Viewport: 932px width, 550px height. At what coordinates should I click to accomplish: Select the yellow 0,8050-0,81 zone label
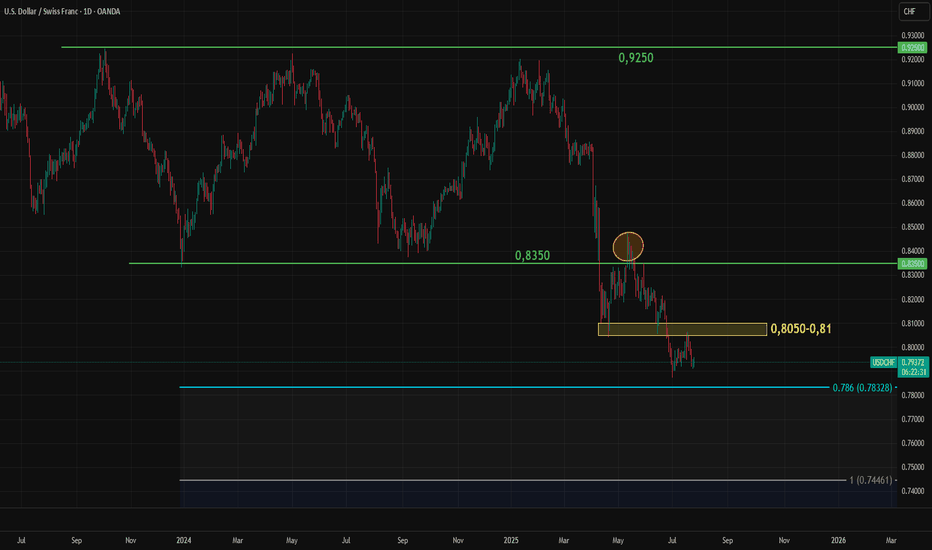coord(801,329)
